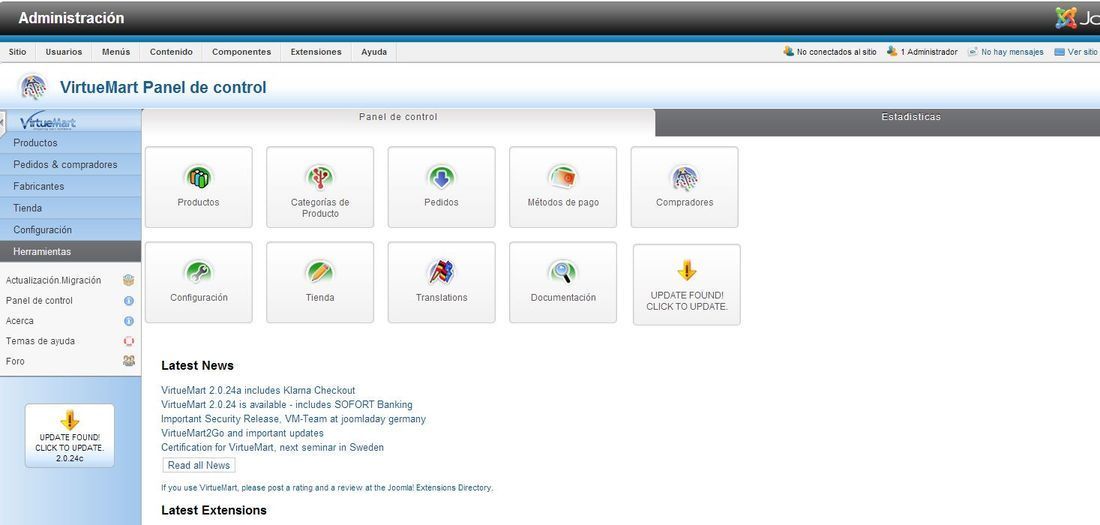Click the No conectados al sitio icon
1100x525 pixels.
click(789, 51)
